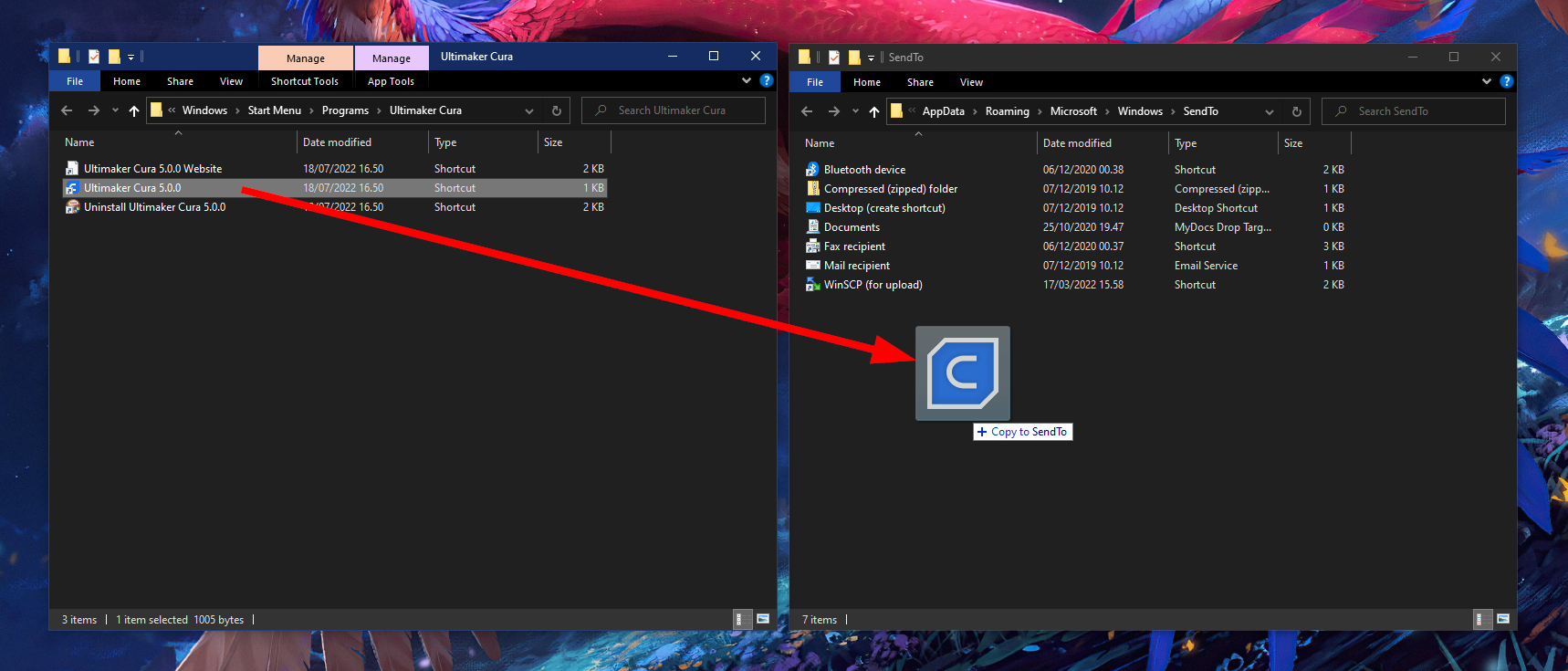Click Properties quick access icon in Cura window
1568x671 pixels.
click(94, 57)
